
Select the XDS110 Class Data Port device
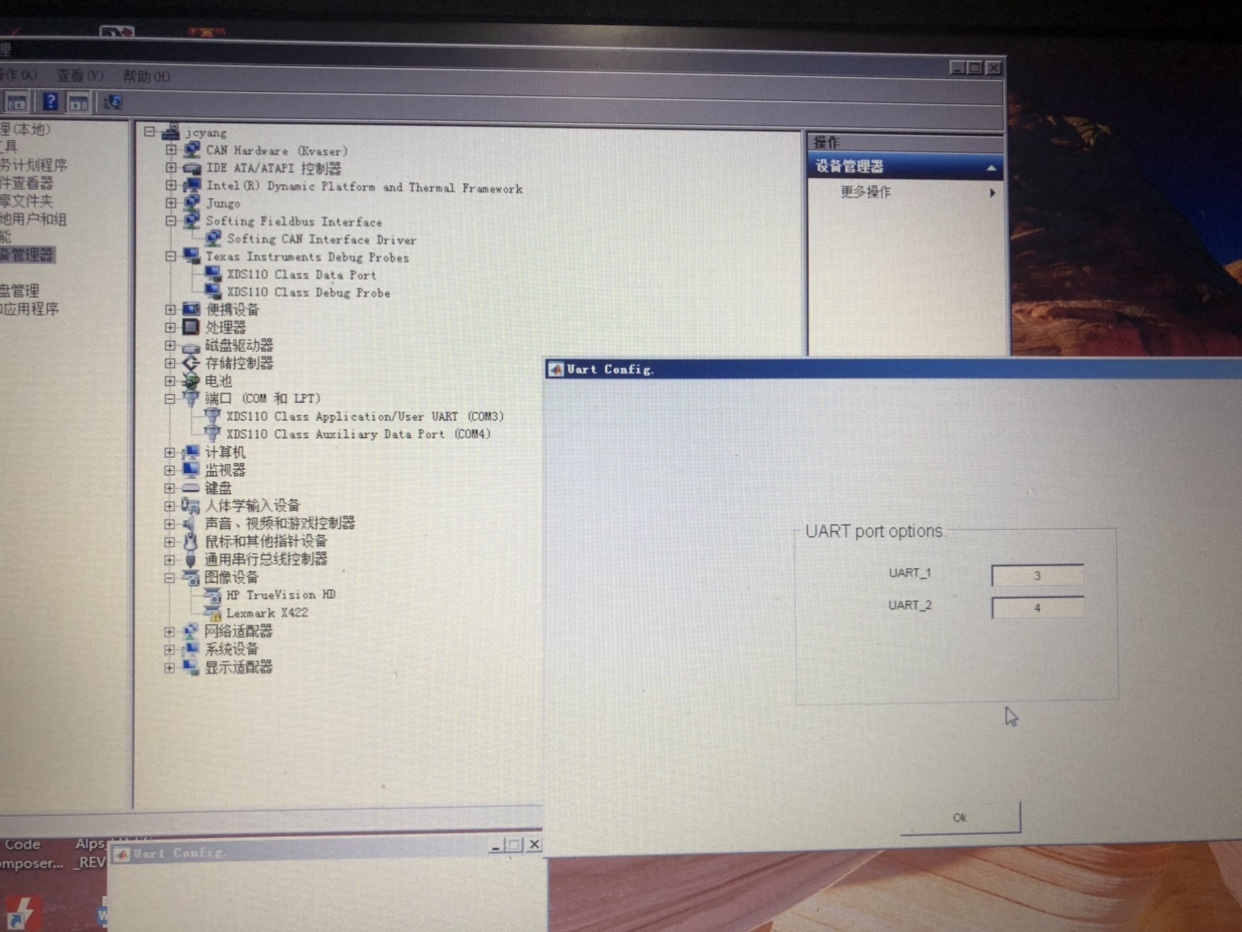point(301,274)
